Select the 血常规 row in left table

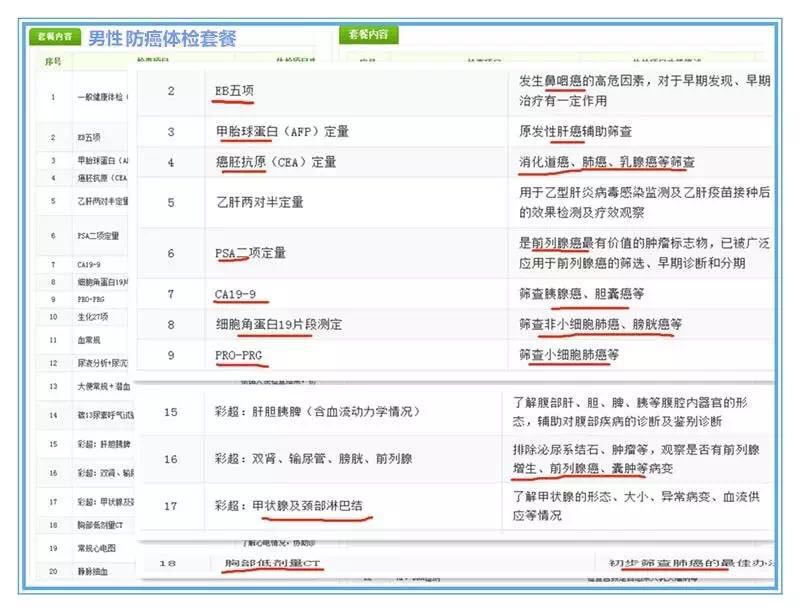tap(90, 340)
